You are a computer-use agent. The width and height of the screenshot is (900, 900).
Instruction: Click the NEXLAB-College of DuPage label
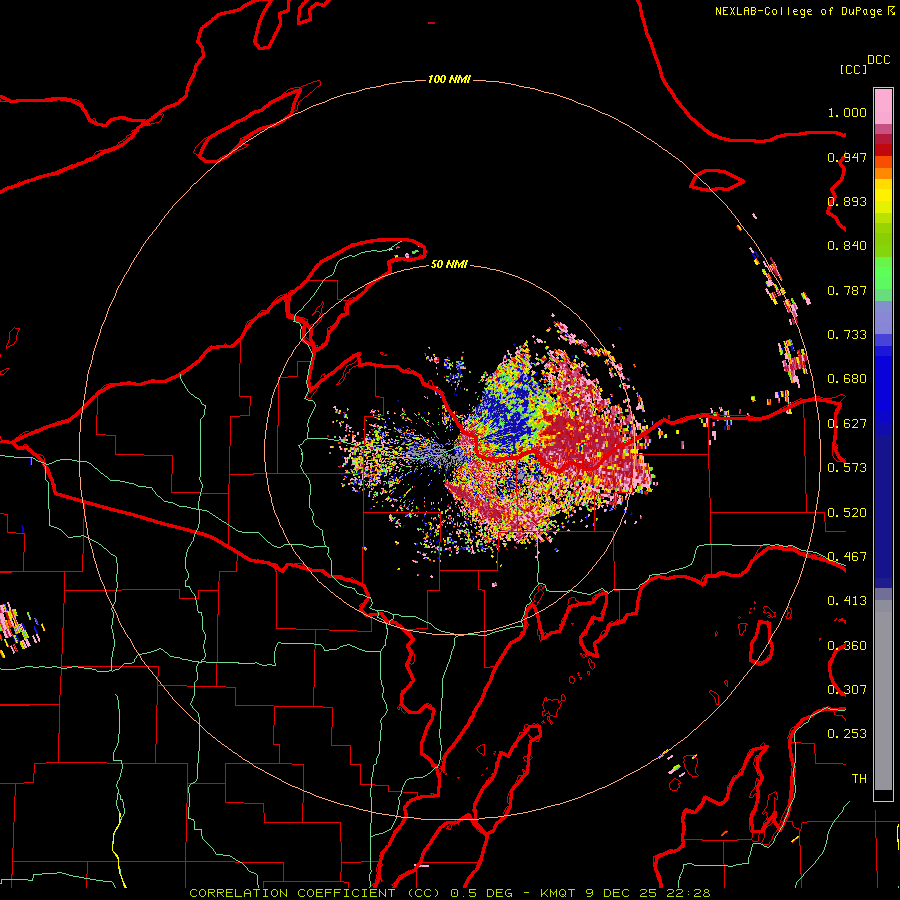click(798, 11)
